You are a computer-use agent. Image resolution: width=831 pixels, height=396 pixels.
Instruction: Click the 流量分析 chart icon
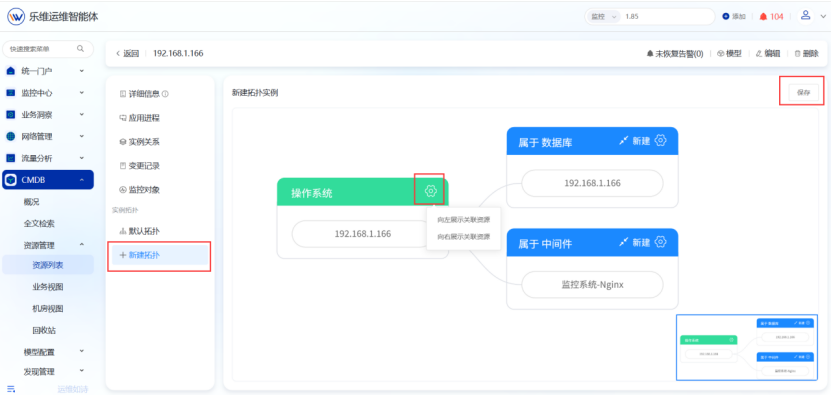click(11, 158)
